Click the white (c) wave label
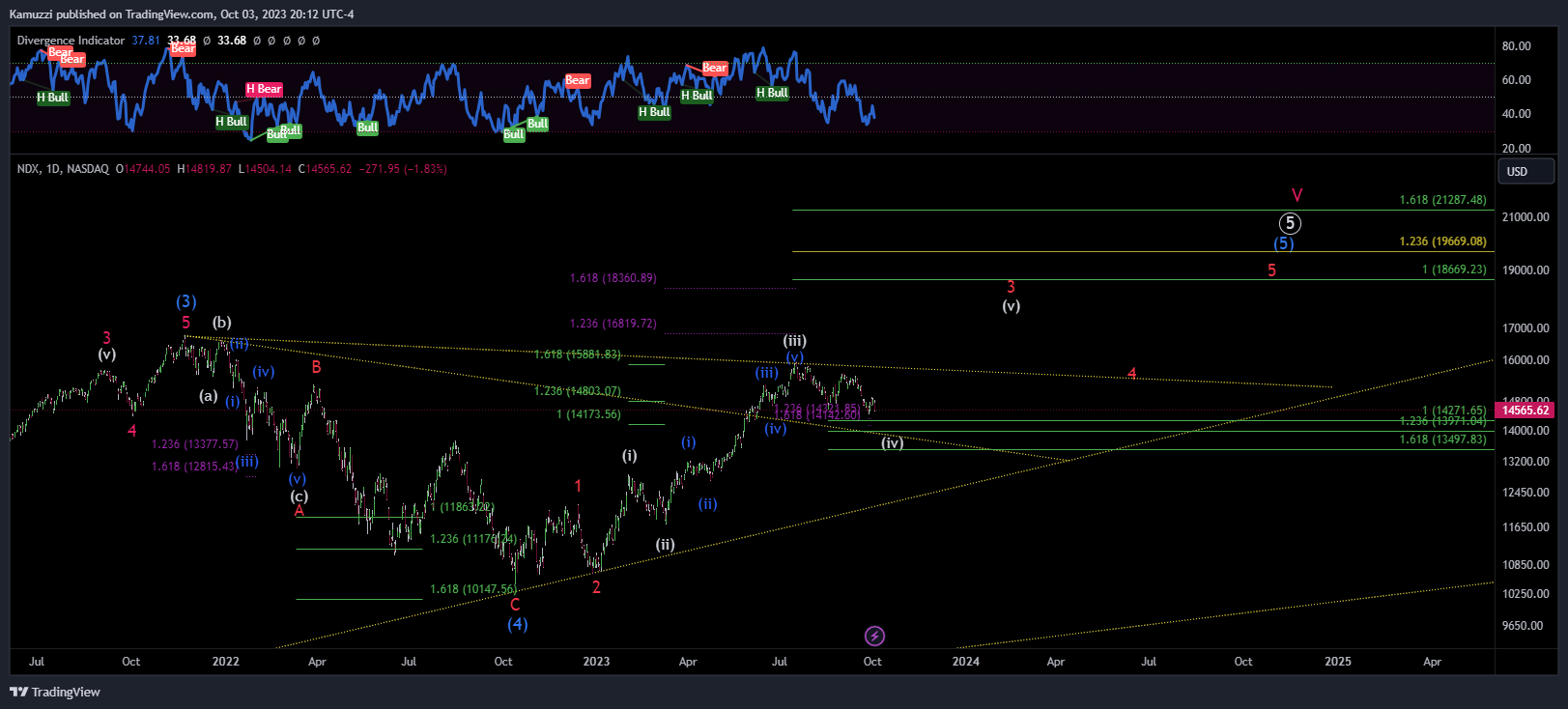Viewport: 1568px width, 709px height. click(299, 496)
